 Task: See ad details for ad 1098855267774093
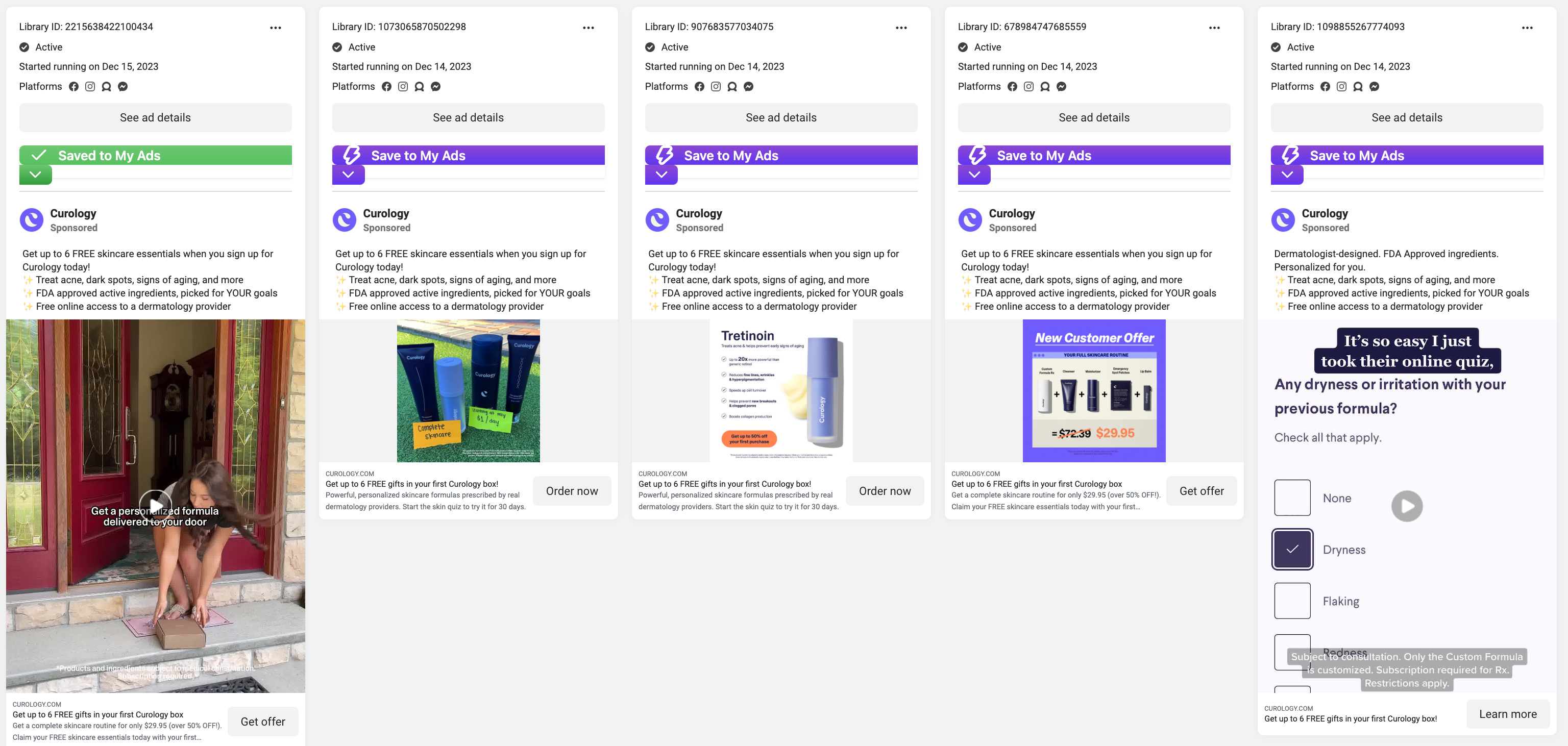[1407, 117]
